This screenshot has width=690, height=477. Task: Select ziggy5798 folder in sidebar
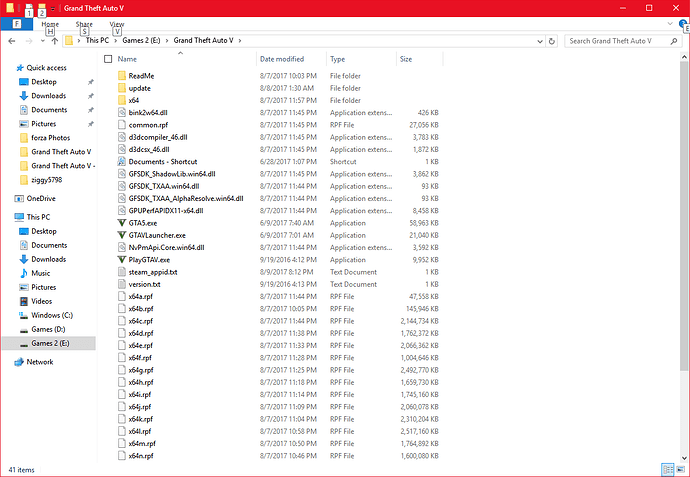(47, 180)
